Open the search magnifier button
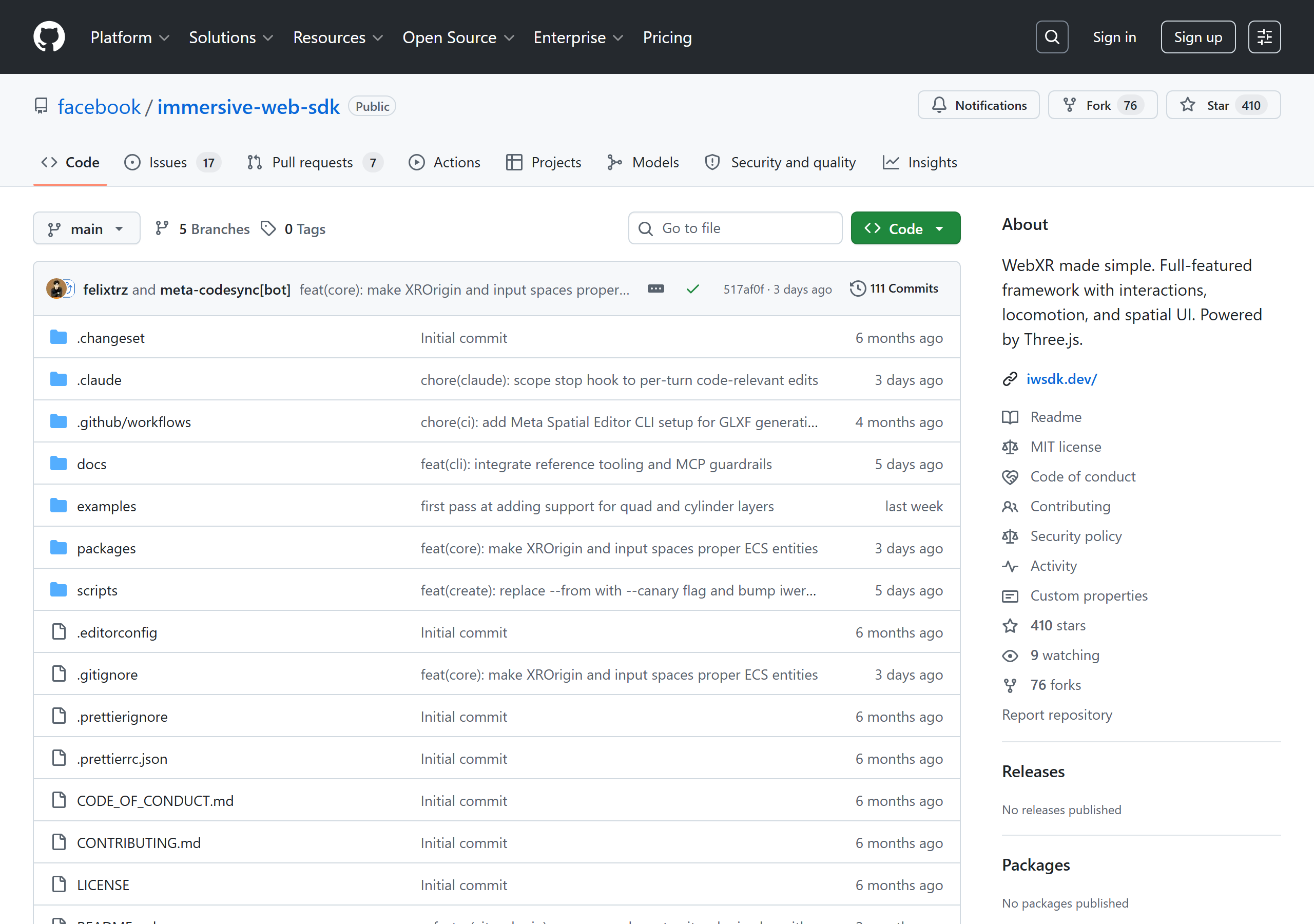This screenshot has height=924, width=1314. (1052, 37)
